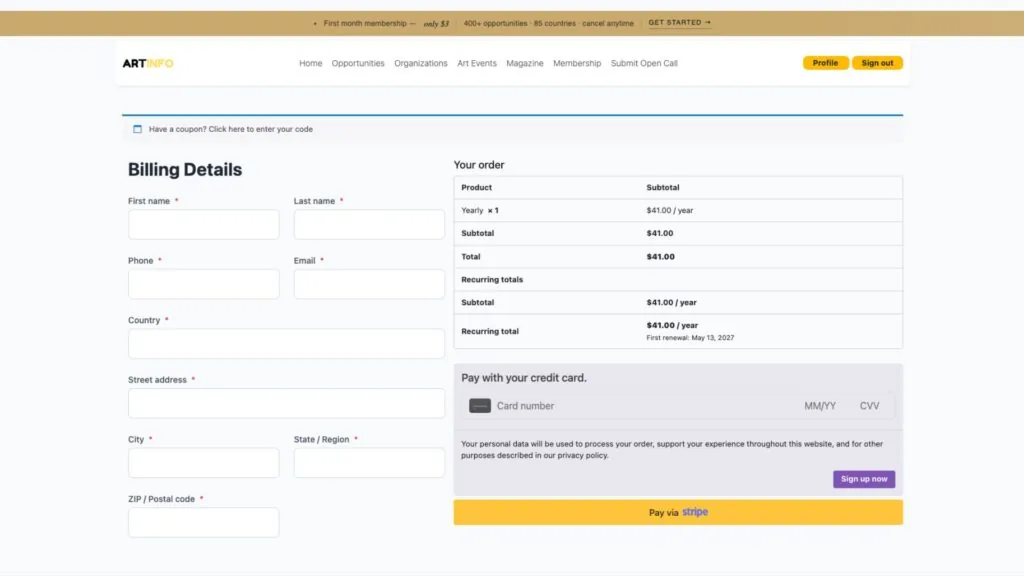This screenshot has height=576, width=1024.
Task: Select the Email input field
Action: tap(369, 284)
